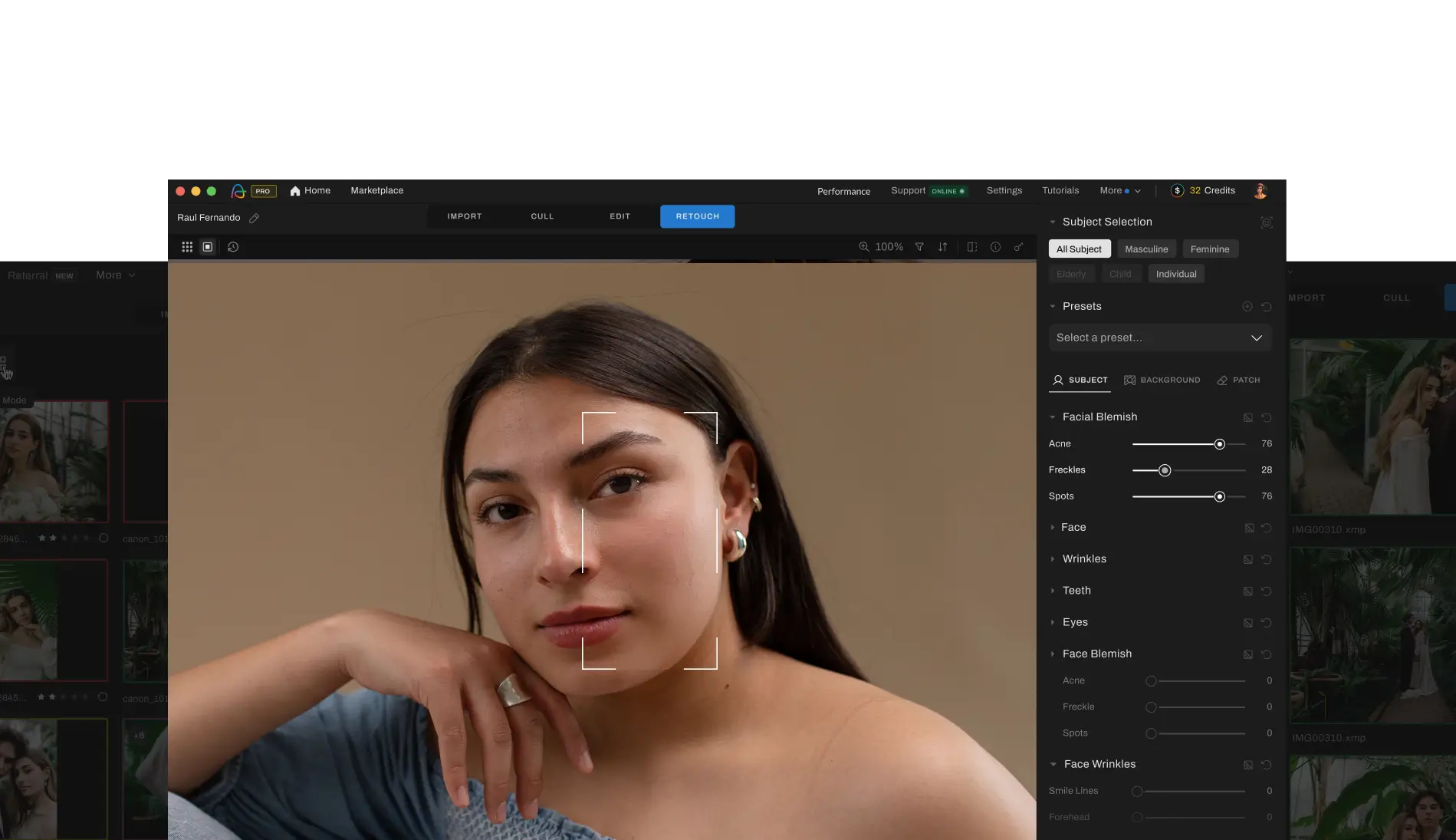Switch to the Background tab
This screenshot has height=840, width=1456.
tap(1162, 380)
